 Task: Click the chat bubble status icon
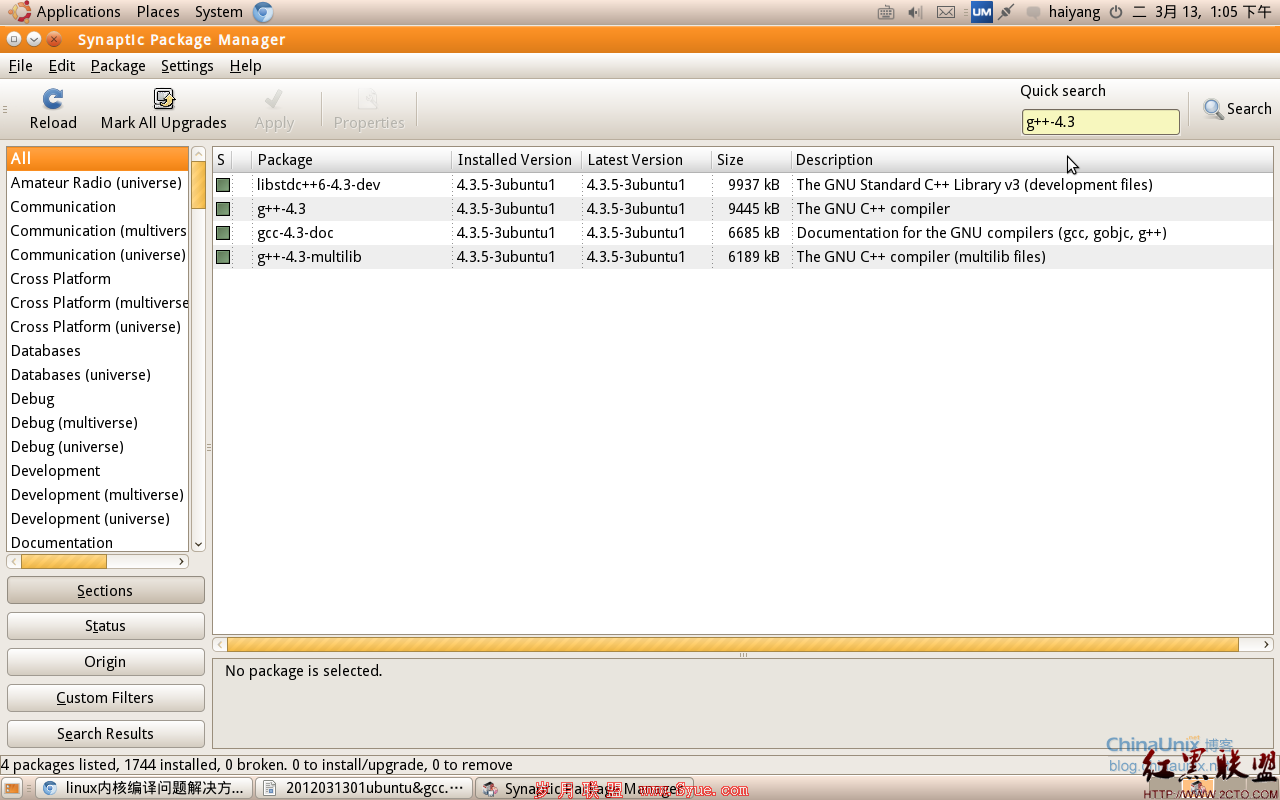(x=1034, y=12)
